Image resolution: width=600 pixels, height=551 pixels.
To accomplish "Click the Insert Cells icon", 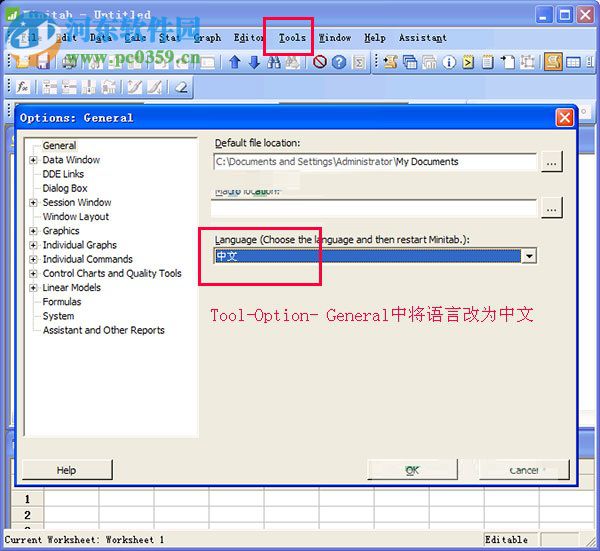I will click(x=50, y=87).
